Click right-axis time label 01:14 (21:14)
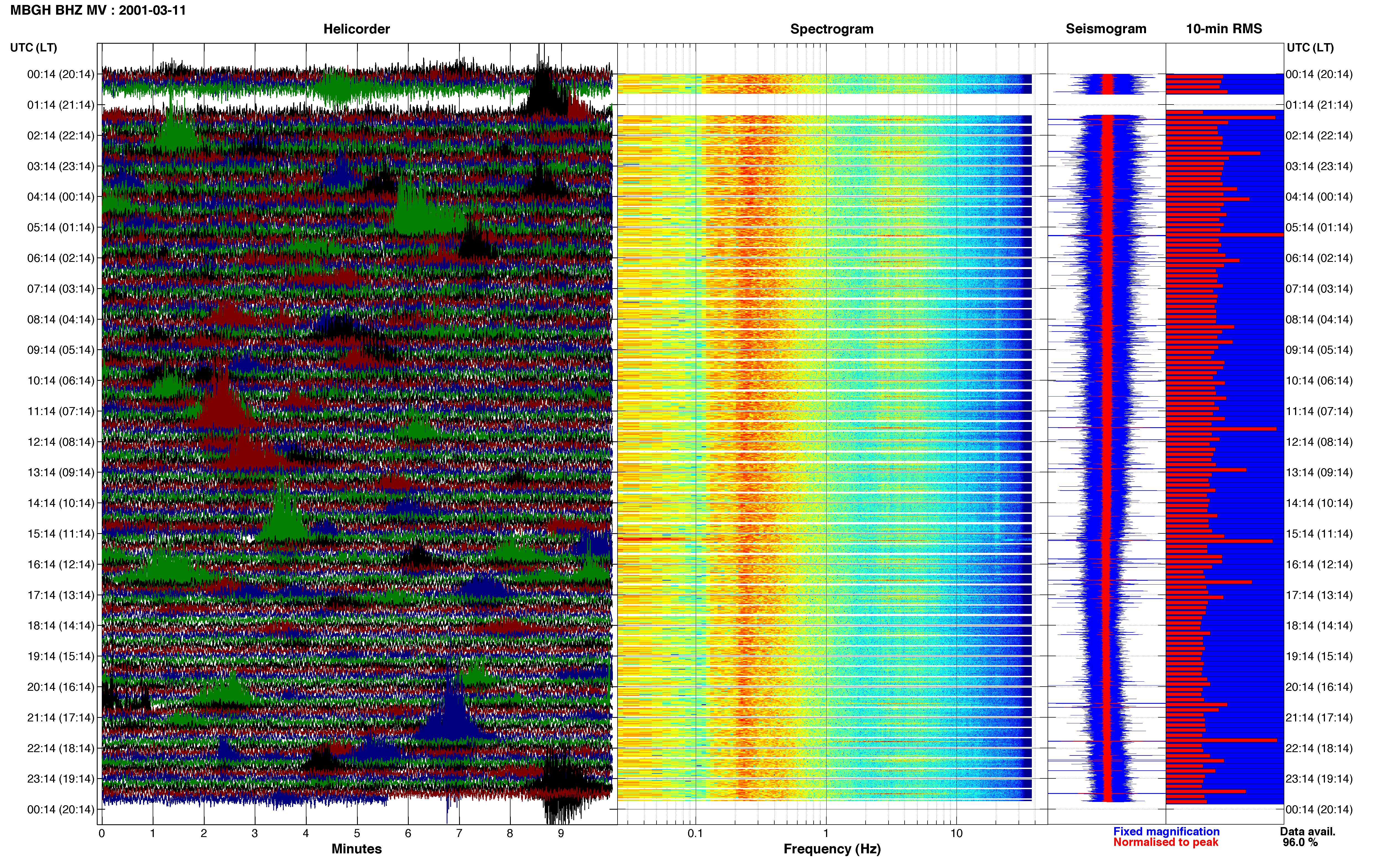This screenshot has width=1388, height=868. point(1319,105)
